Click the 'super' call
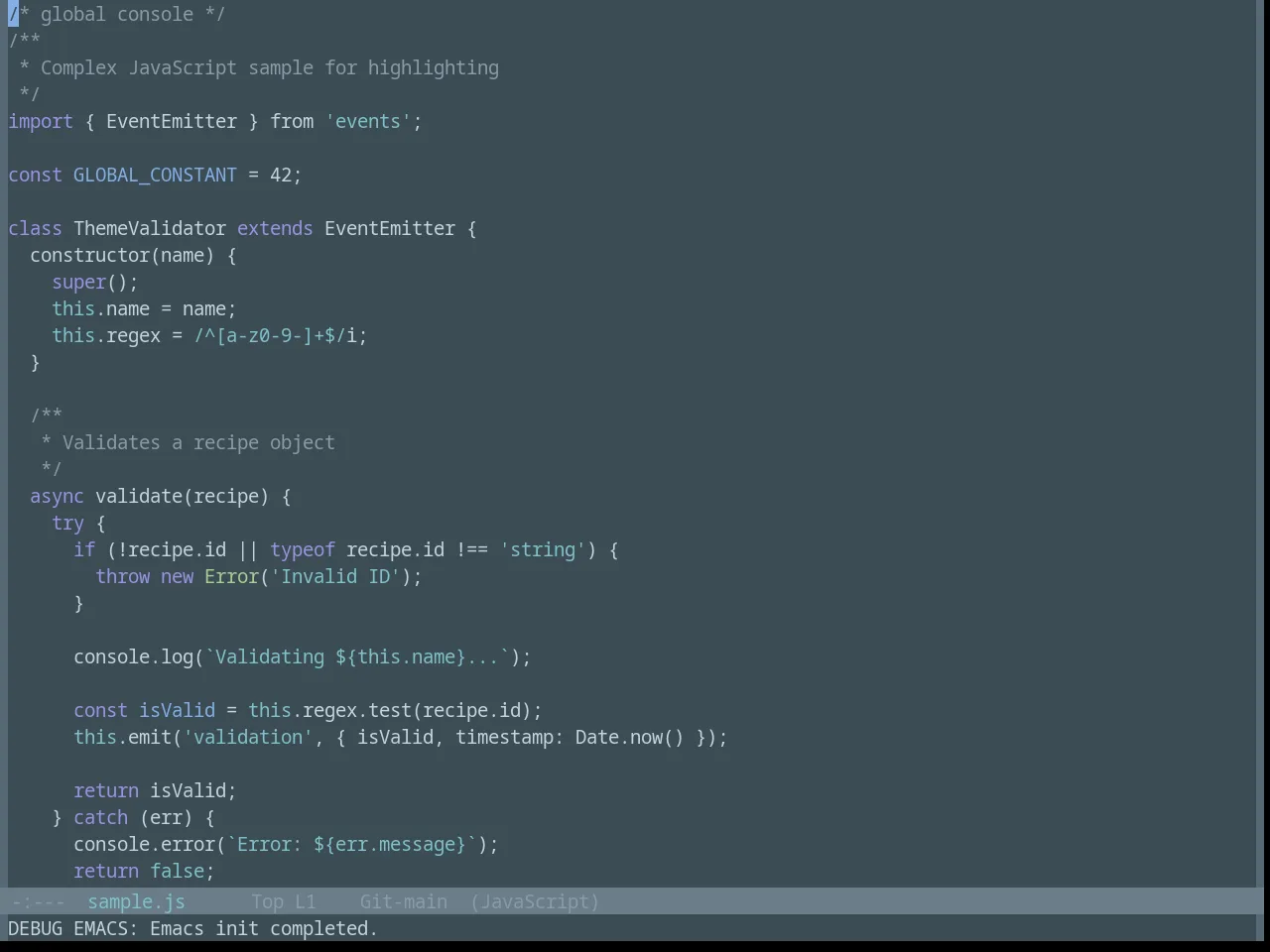The height and width of the screenshot is (952, 1270). tap(78, 282)
